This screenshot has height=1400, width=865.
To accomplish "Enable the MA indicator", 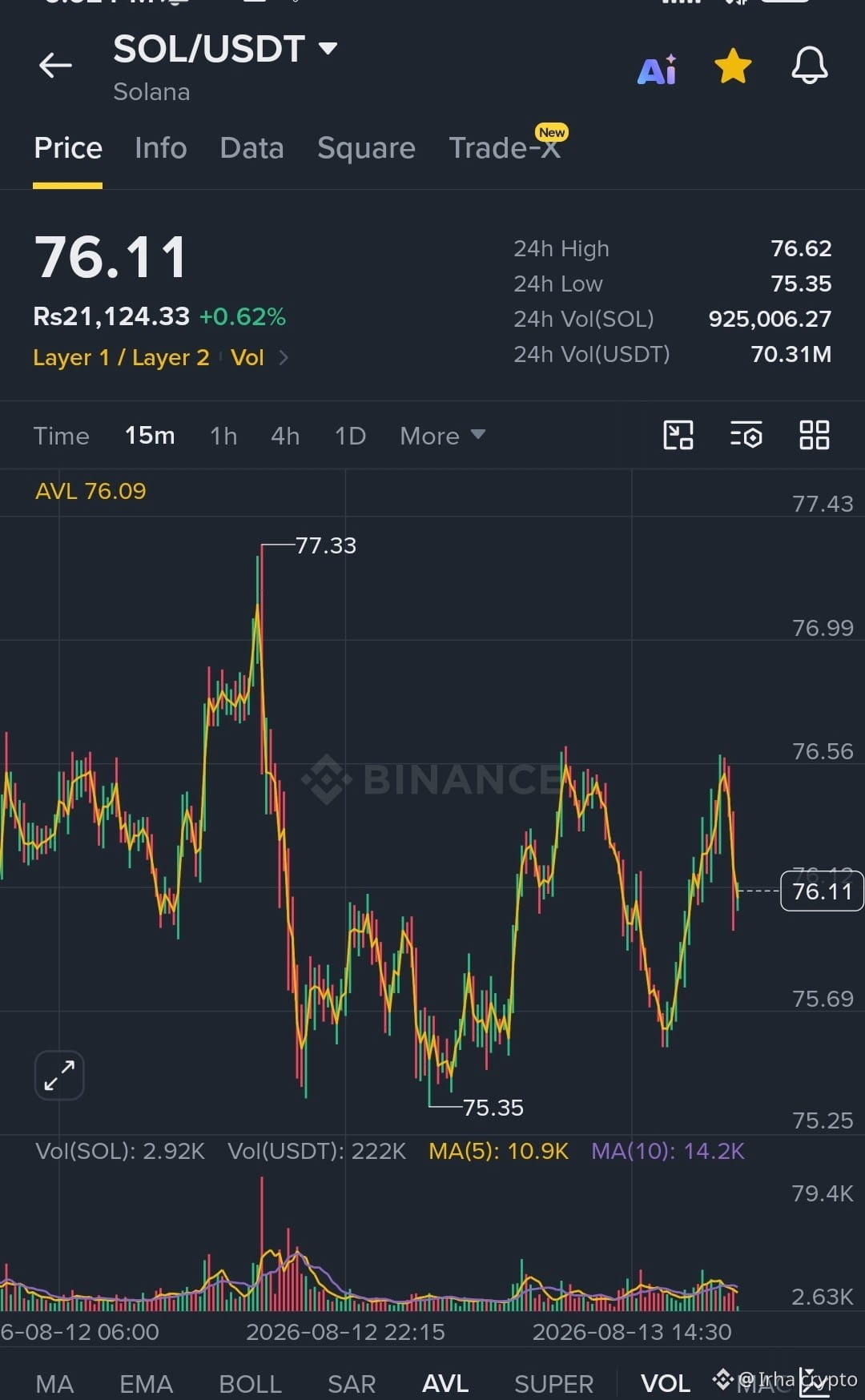I will [54, 1383].
